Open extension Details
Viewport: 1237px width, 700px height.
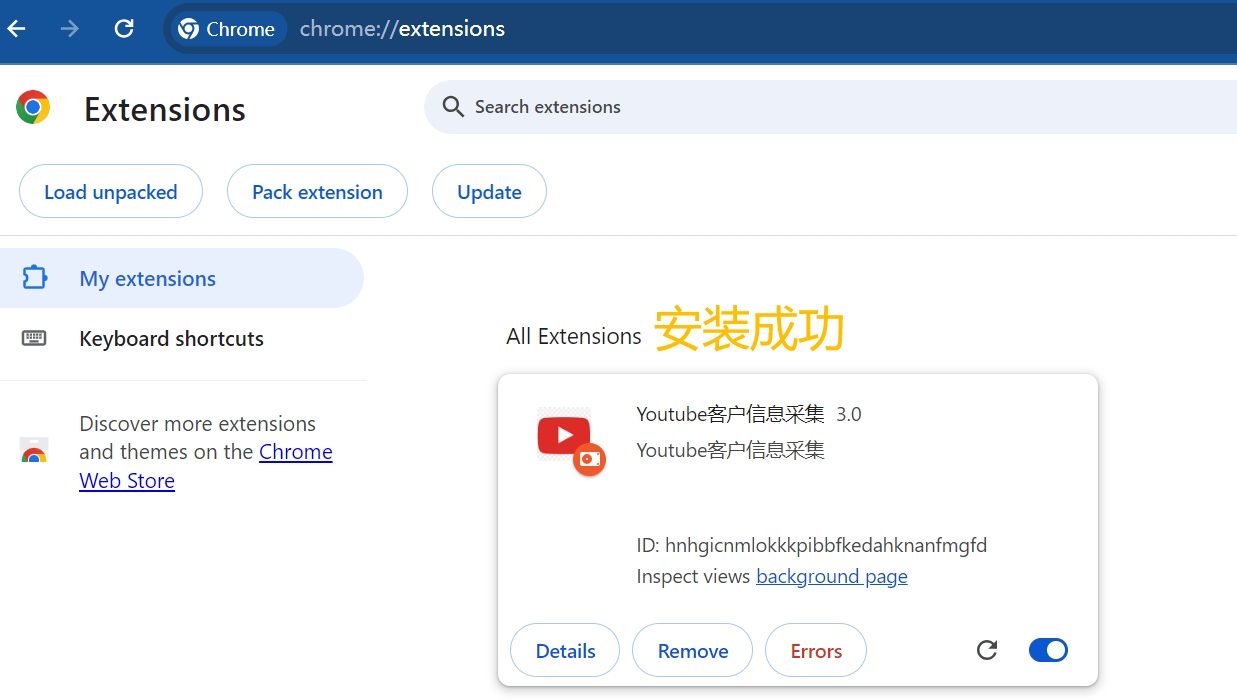[565, 650]
